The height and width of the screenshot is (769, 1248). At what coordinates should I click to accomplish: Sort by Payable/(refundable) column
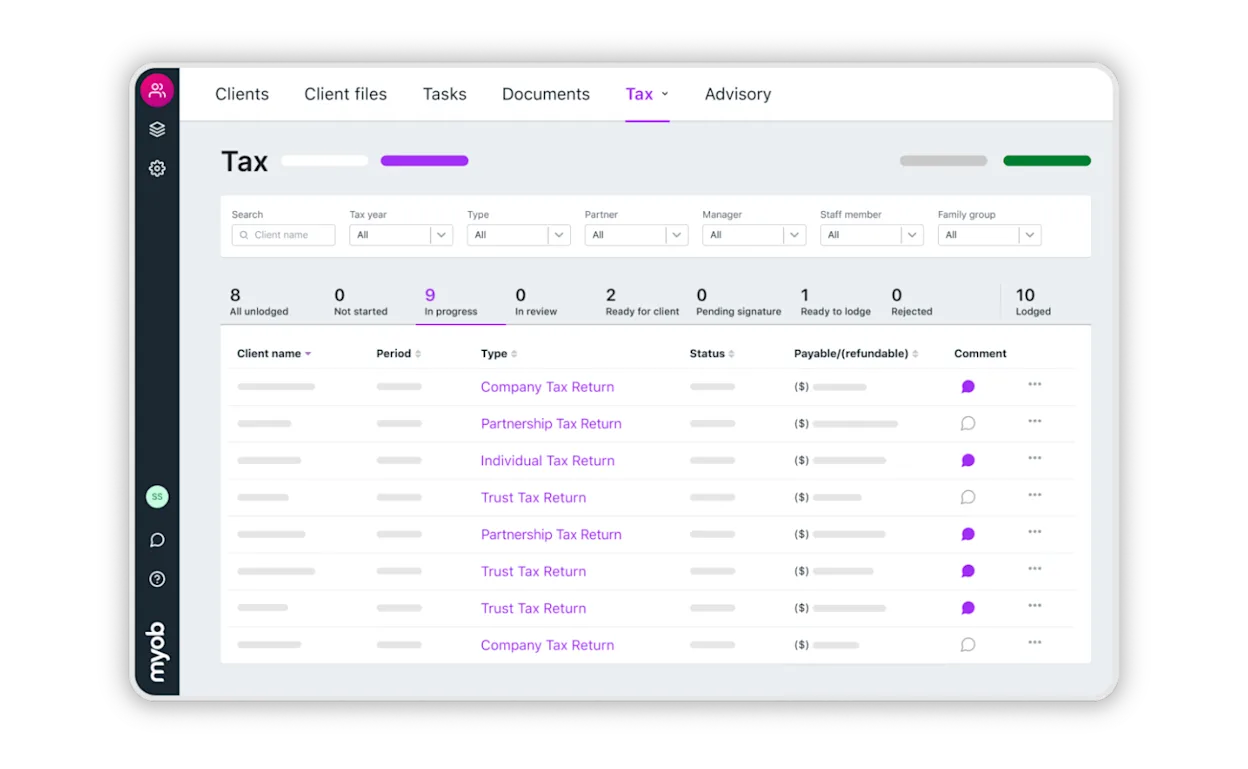pos(856,354)
